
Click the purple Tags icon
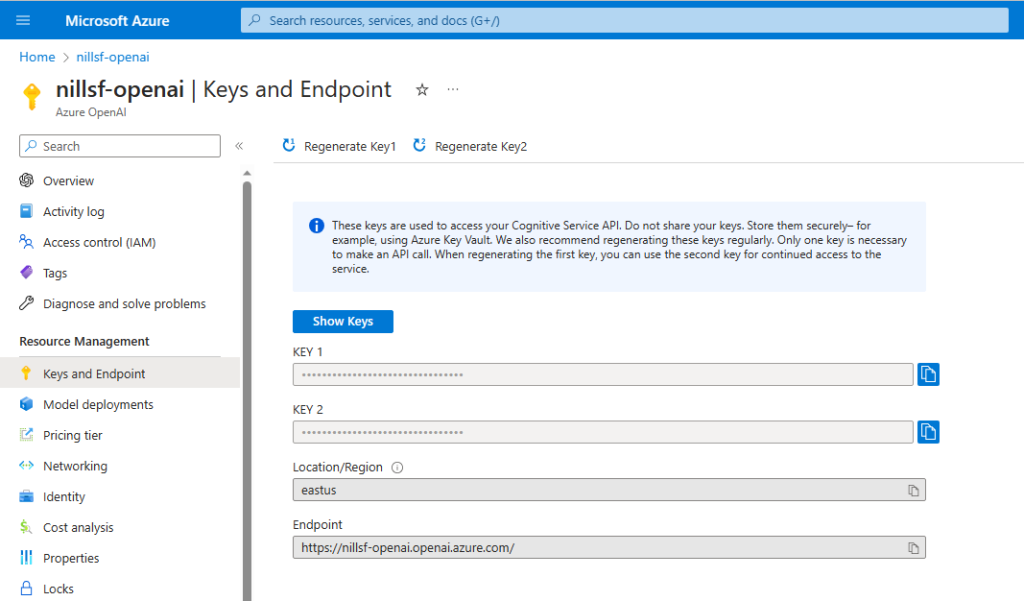(x=26, y=272)
